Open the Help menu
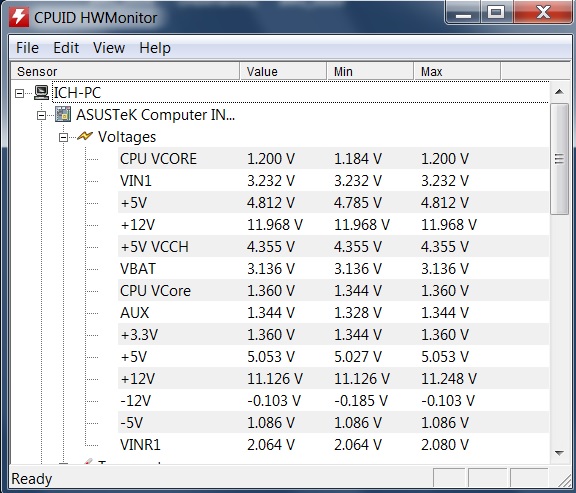576x493 pixels. tap(155, 48)
